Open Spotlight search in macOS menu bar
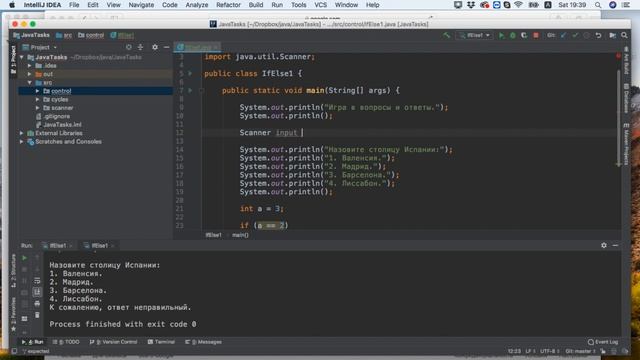Screen dimensions: 640x360 click(x=598, y=5)
